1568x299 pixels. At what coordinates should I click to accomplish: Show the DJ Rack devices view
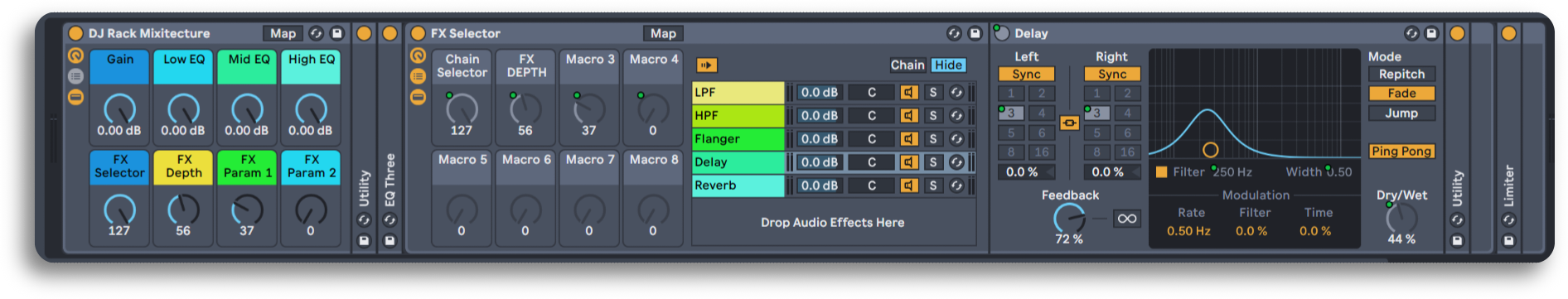pos(75,97)
